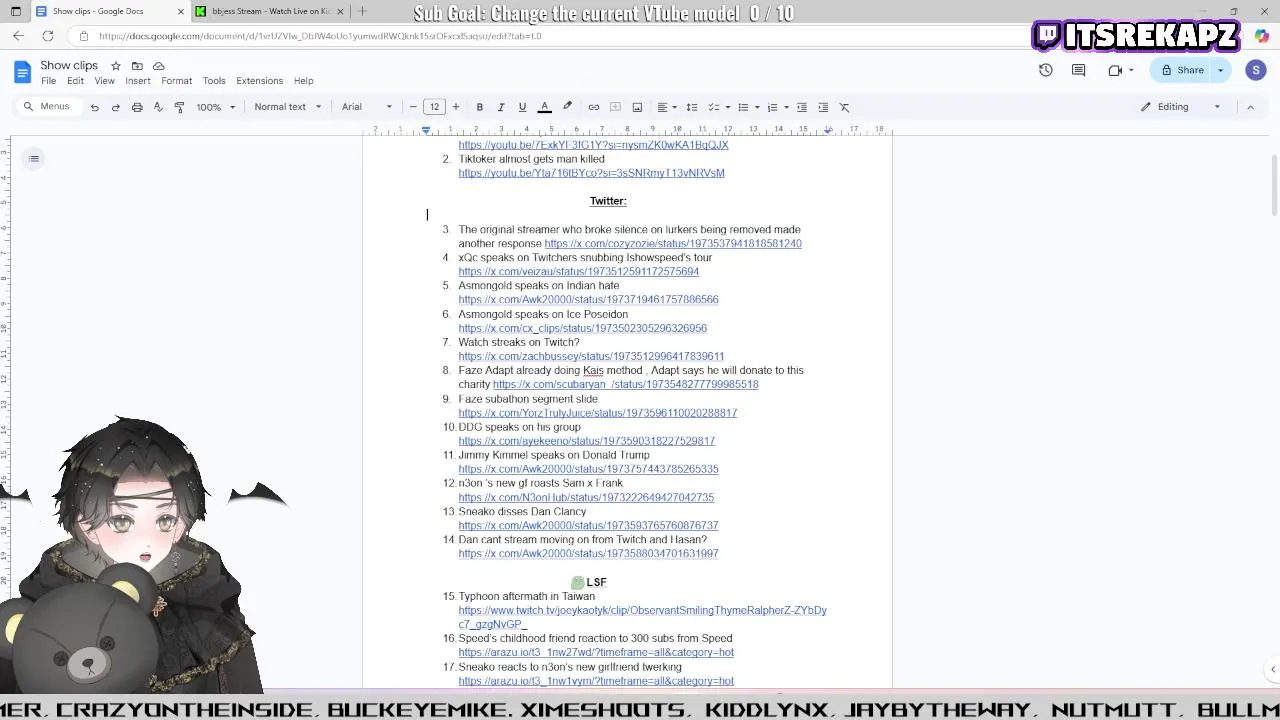The width and height of the screenshot is (1280, 720).
Task: Toggle bold formatting
Action: (480, 107)
